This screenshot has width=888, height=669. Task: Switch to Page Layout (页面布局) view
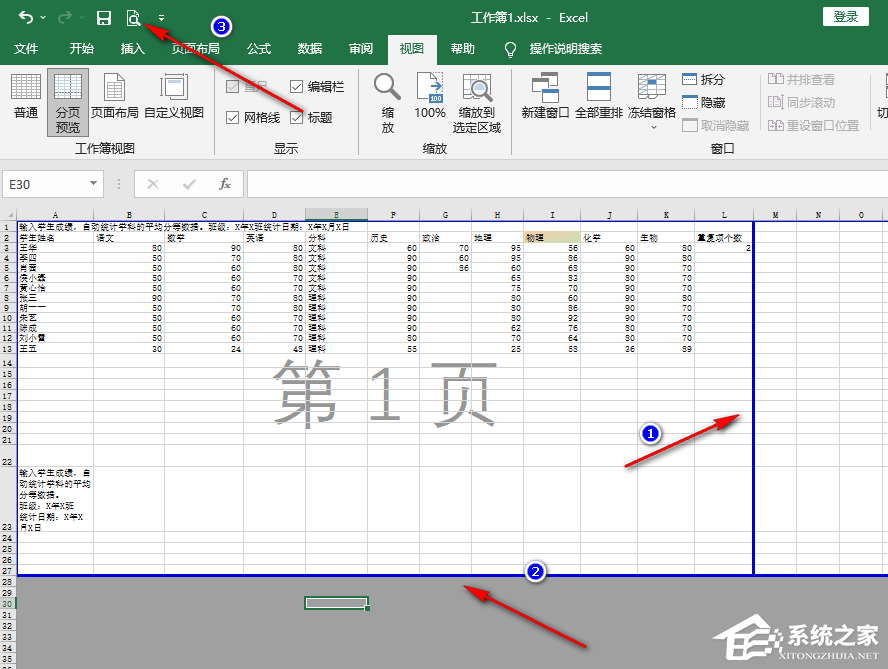[x=114, y=96]
